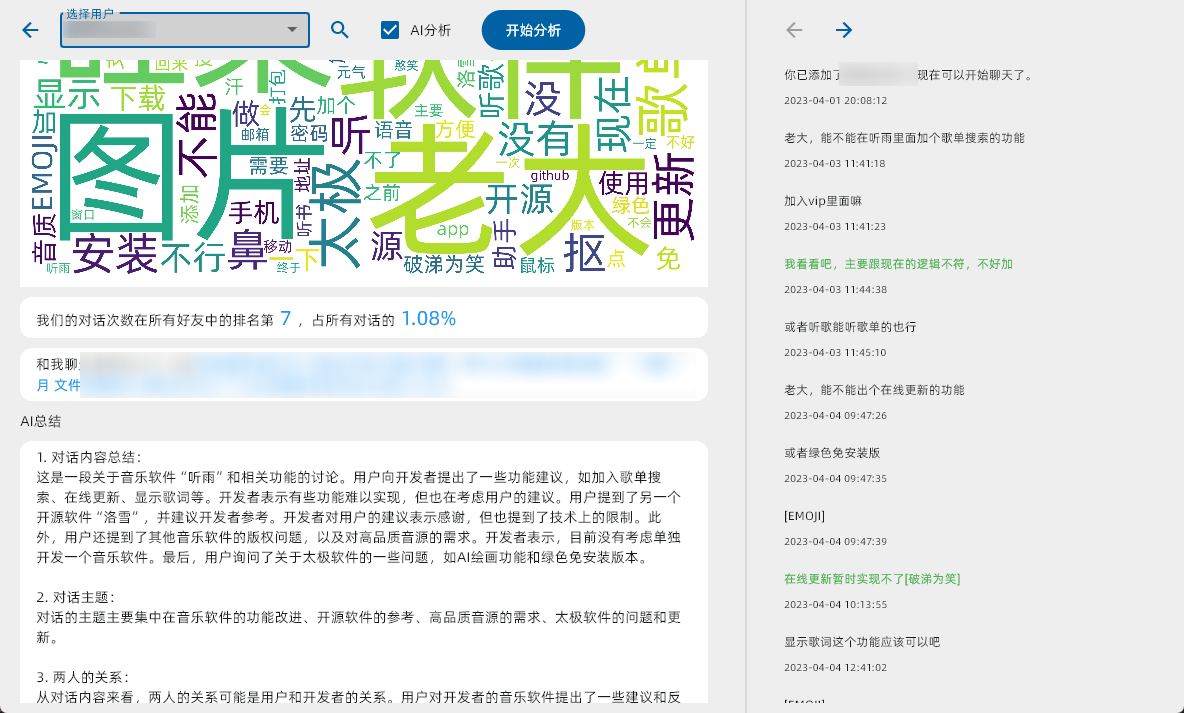This screenshot has width=1184, height=713.
Task: Select green reply 在线更新暂时实现不了
Action: coord(872,579)
